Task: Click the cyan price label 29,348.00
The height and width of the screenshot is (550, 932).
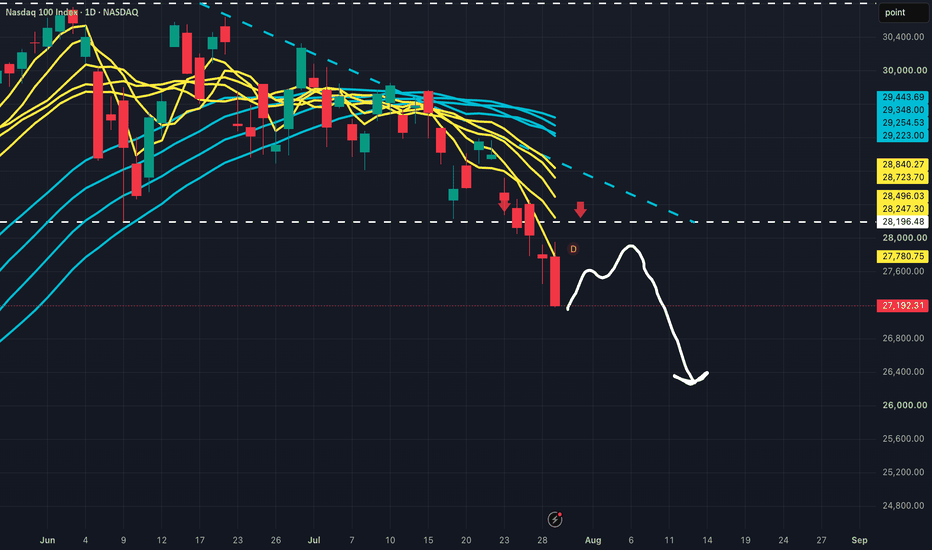Action: tap(902, 110)
